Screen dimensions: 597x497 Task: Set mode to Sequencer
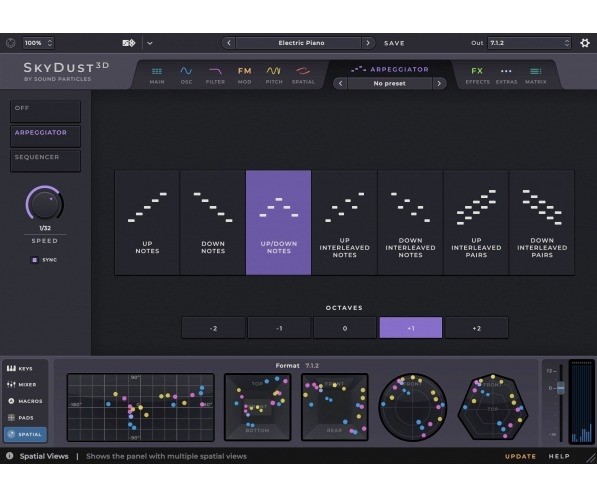click(45, 161)
